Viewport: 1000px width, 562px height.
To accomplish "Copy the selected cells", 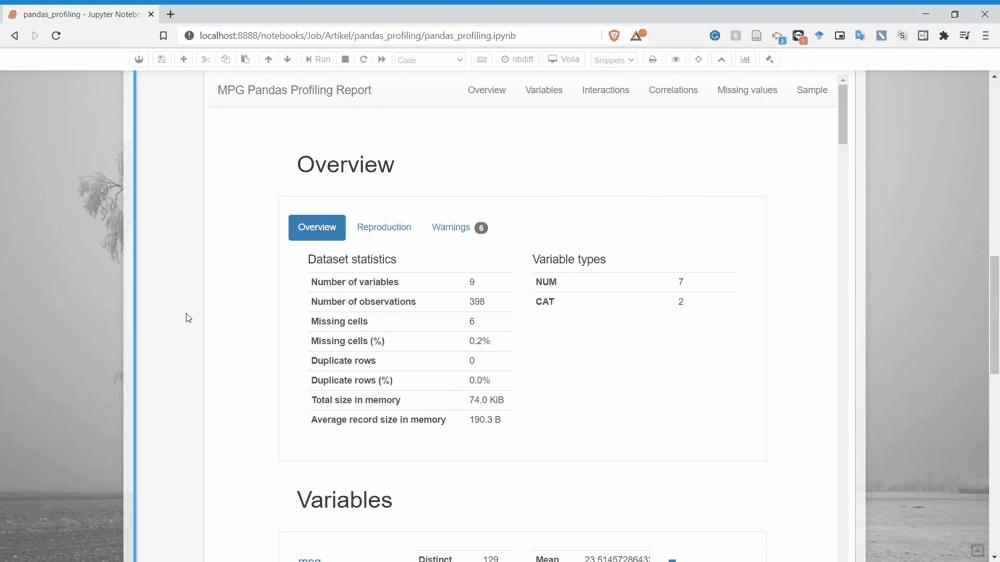I will pyautogui.click(x=225, y=59).
